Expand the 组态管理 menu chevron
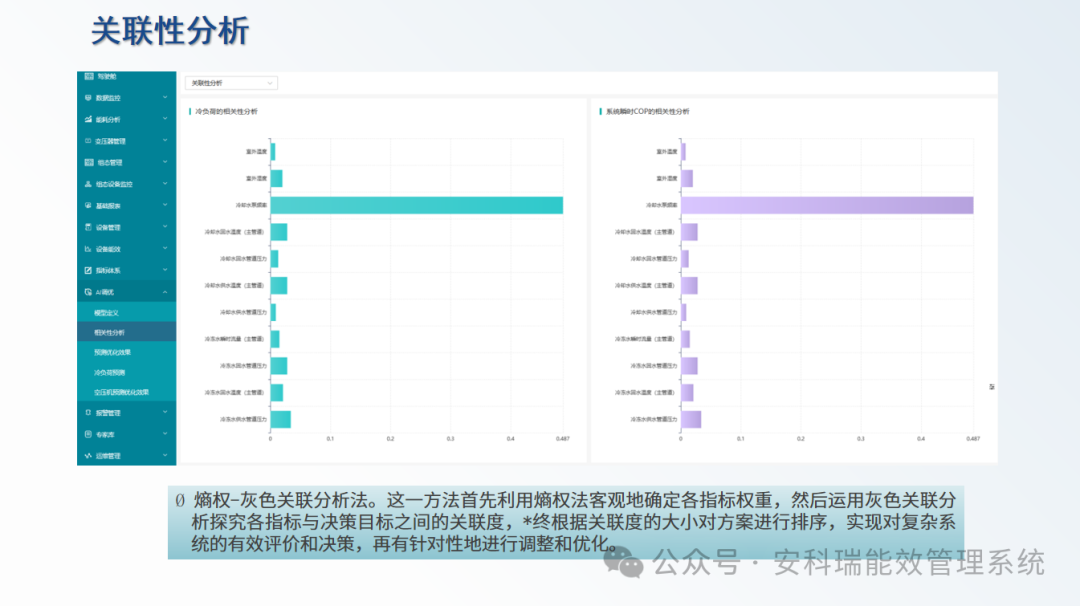Screen dimensions: 1080x606 pyautogui.click(x=165, y=163)
